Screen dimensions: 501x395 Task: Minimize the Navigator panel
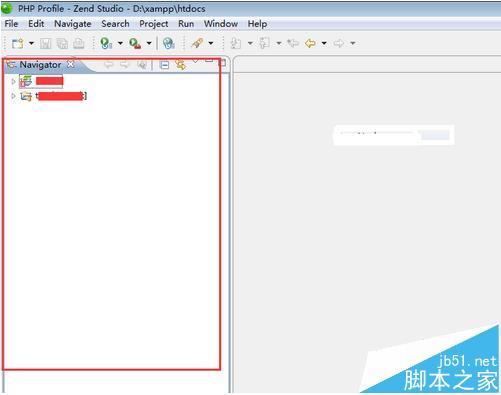[209, 61]
